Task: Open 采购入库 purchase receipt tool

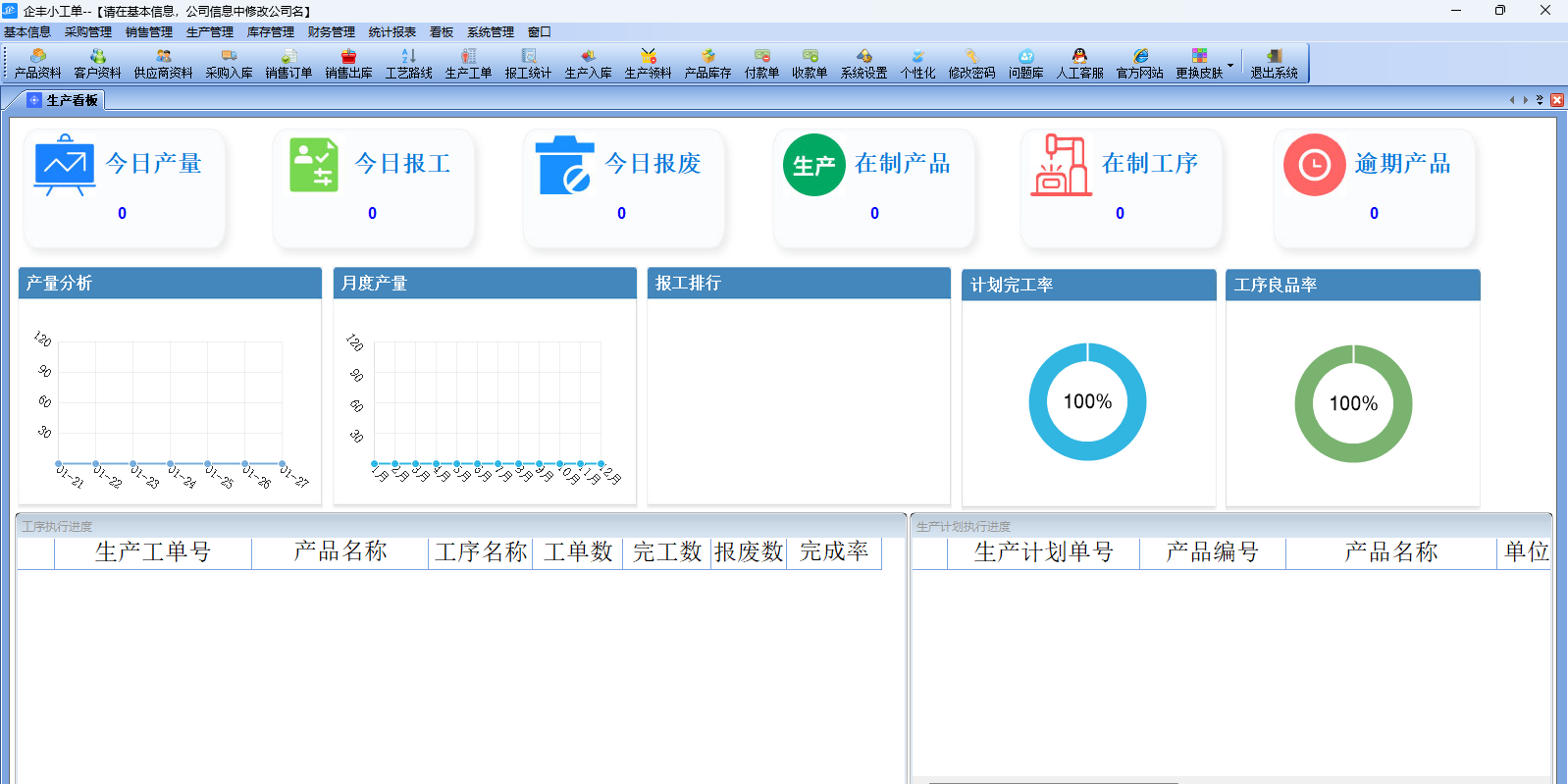Action: click(229, 63)
